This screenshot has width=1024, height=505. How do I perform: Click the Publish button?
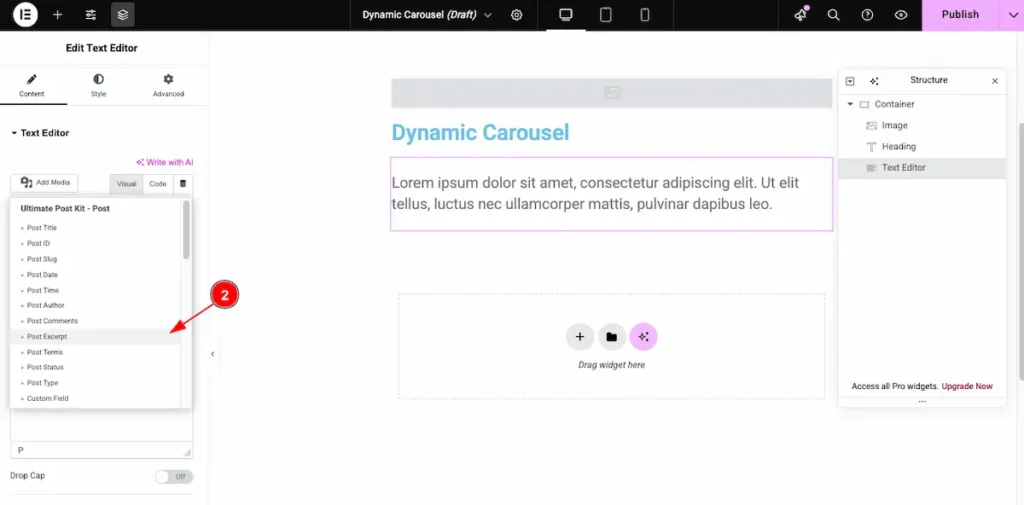pos(960,15)
